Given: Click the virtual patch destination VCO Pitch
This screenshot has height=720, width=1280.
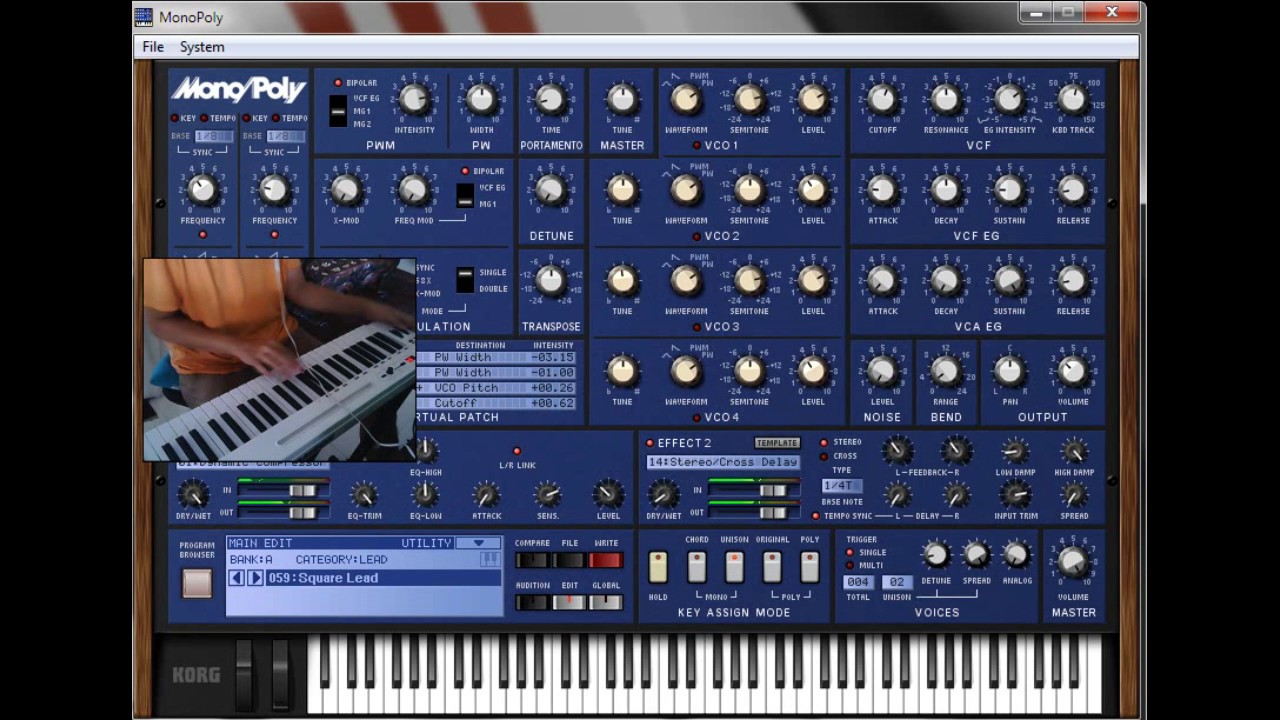Looking at the screenshot, I should point(465,388).
